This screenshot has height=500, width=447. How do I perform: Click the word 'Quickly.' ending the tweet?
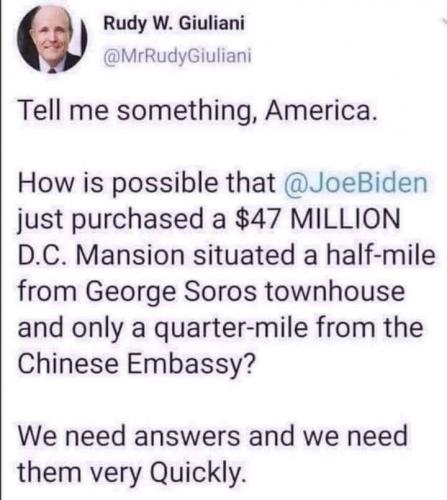[x=199, y=473]
